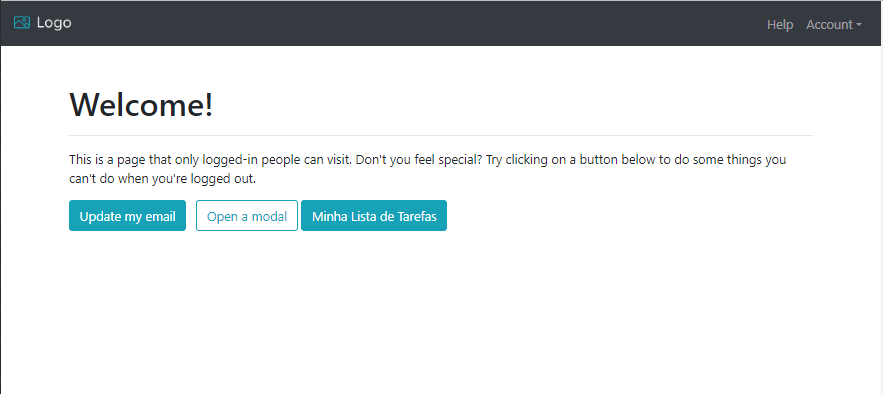Go to Minha Lista de Tarefas

pyautogui.click(x=374, y=216)
